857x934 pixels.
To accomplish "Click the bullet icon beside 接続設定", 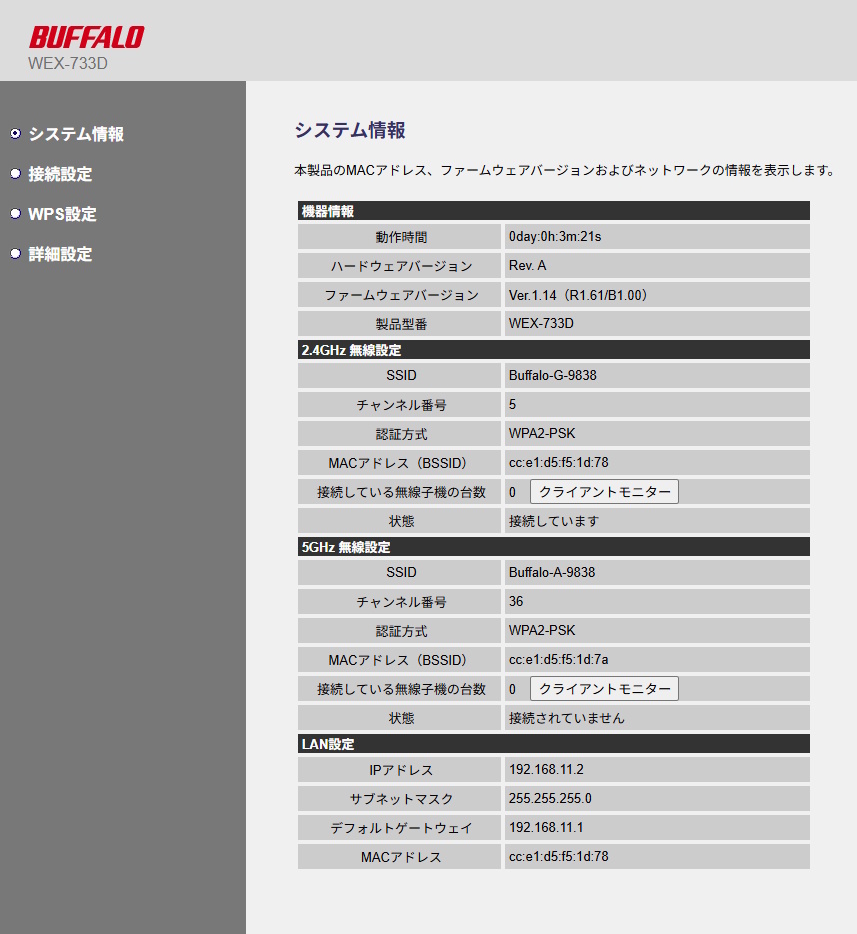I will click(x=15, y=174).
